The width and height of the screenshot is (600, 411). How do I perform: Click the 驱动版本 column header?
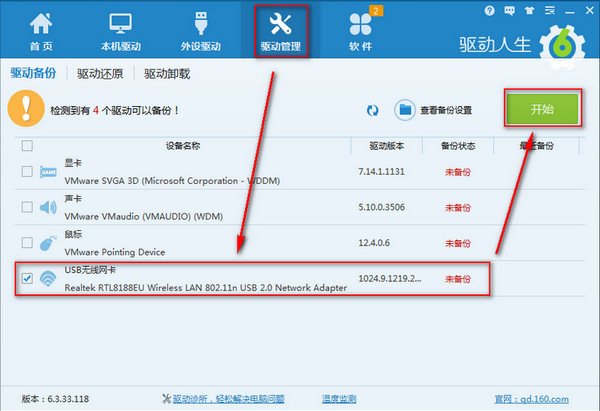(386, 146)
